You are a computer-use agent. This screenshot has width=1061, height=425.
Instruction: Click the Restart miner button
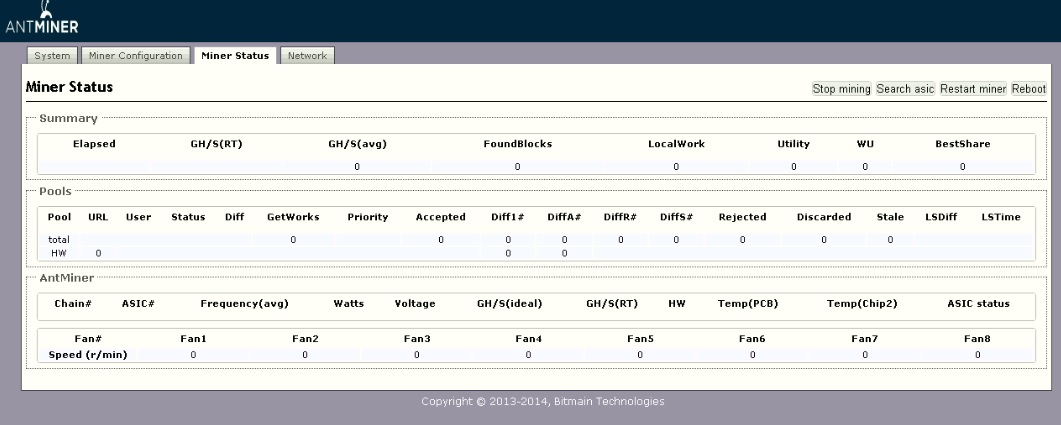tap(973, 89)
